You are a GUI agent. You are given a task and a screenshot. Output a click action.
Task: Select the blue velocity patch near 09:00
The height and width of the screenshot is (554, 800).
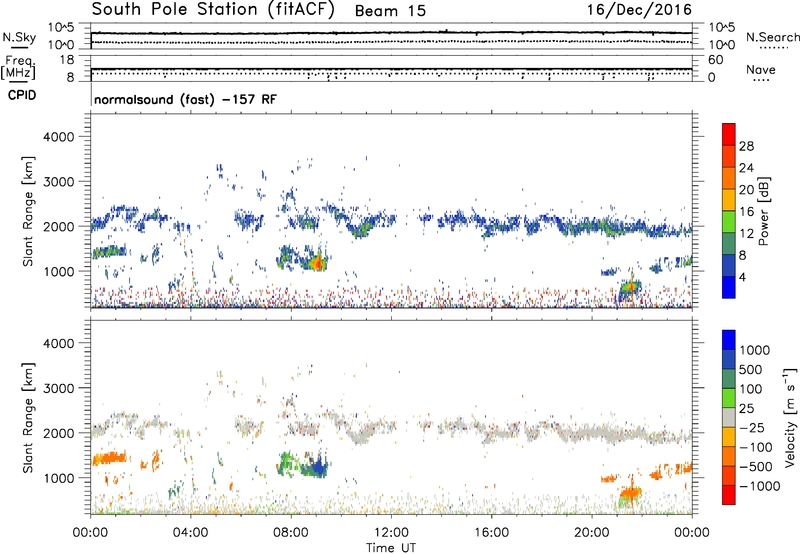pyautogui.click(x=317, y=467)
